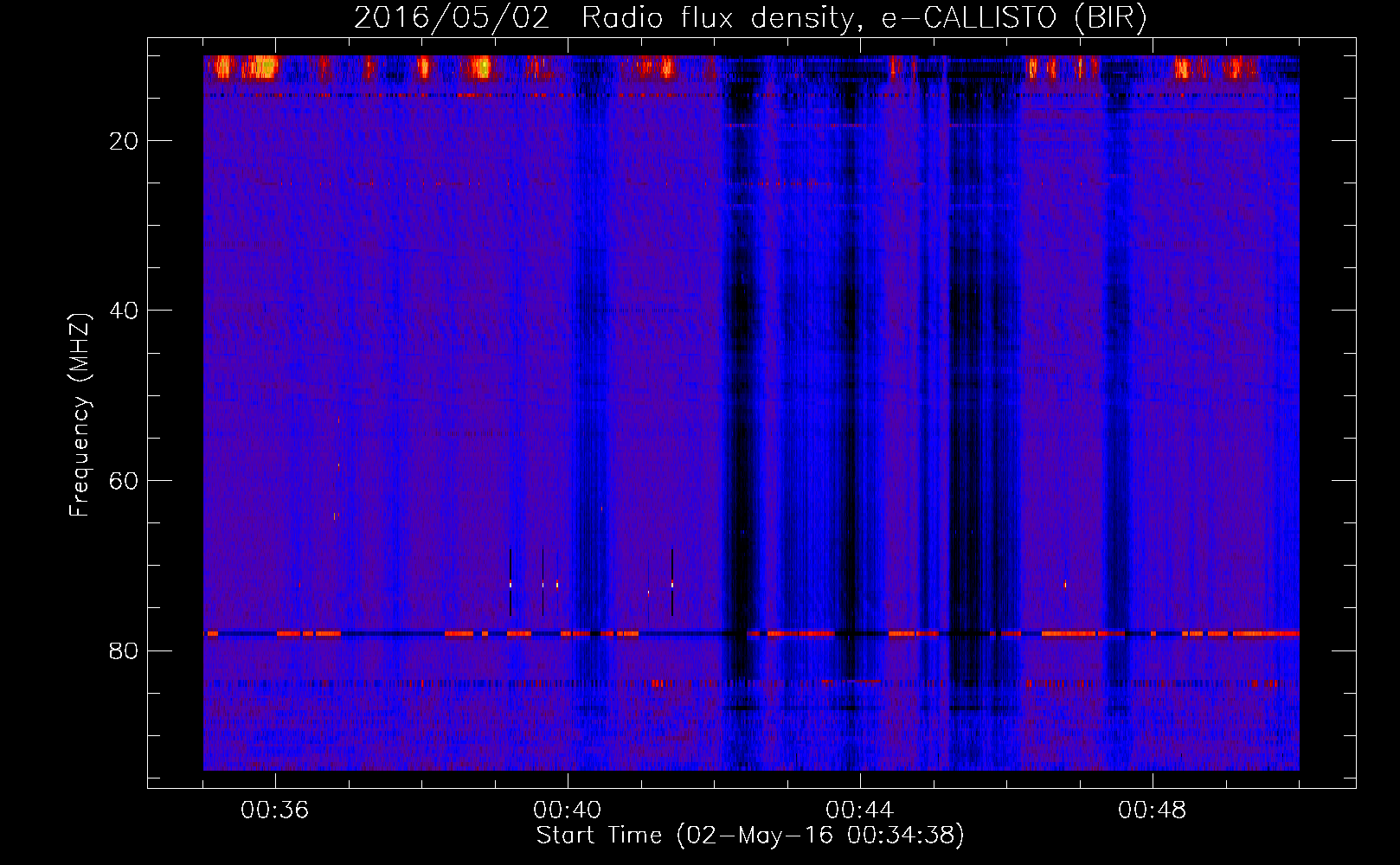This screenshot has width=1400, height=865.
Task: Click the Start Time x-axis label
Action: point(599,836)
